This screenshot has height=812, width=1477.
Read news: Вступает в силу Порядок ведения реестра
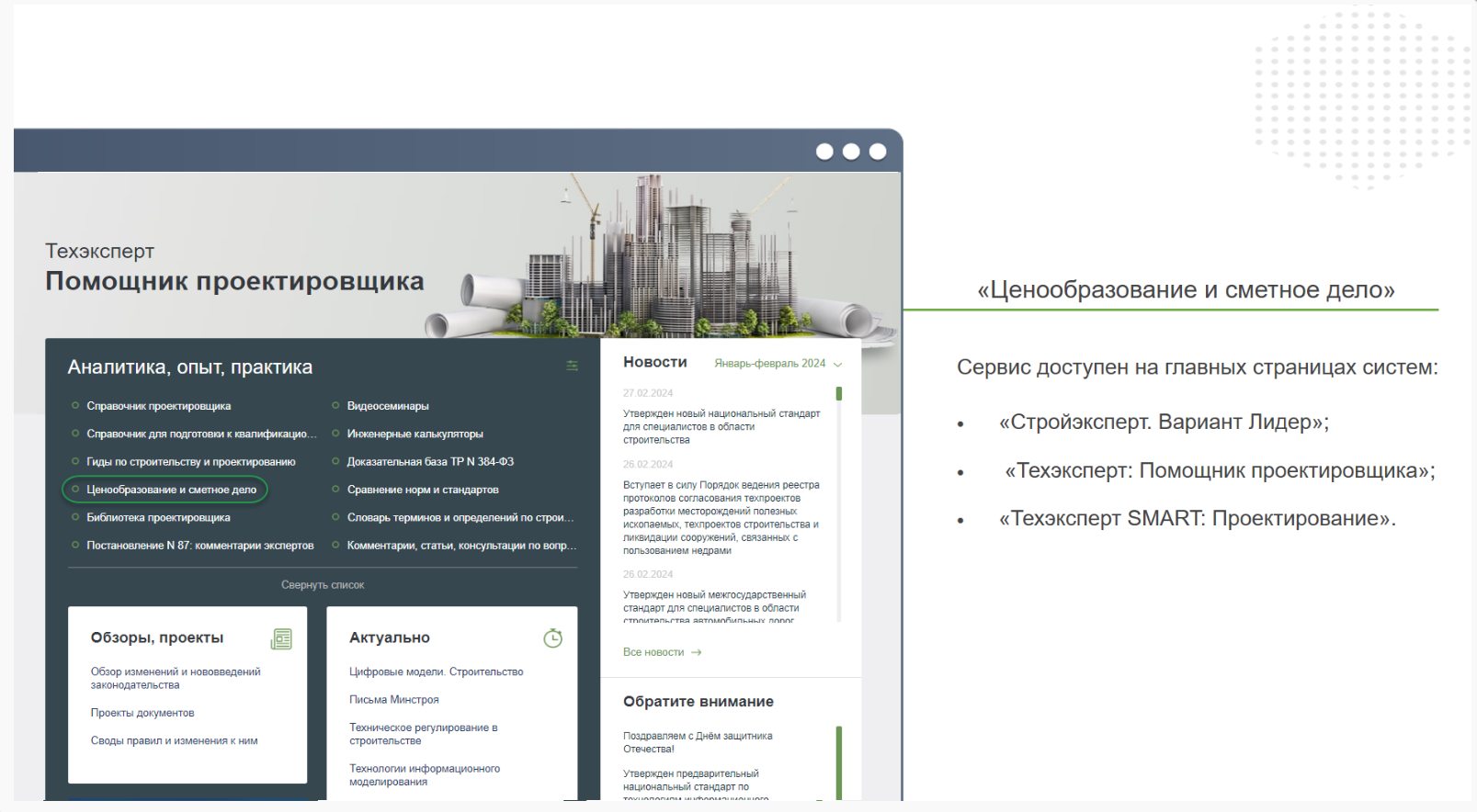pos(721,517)
